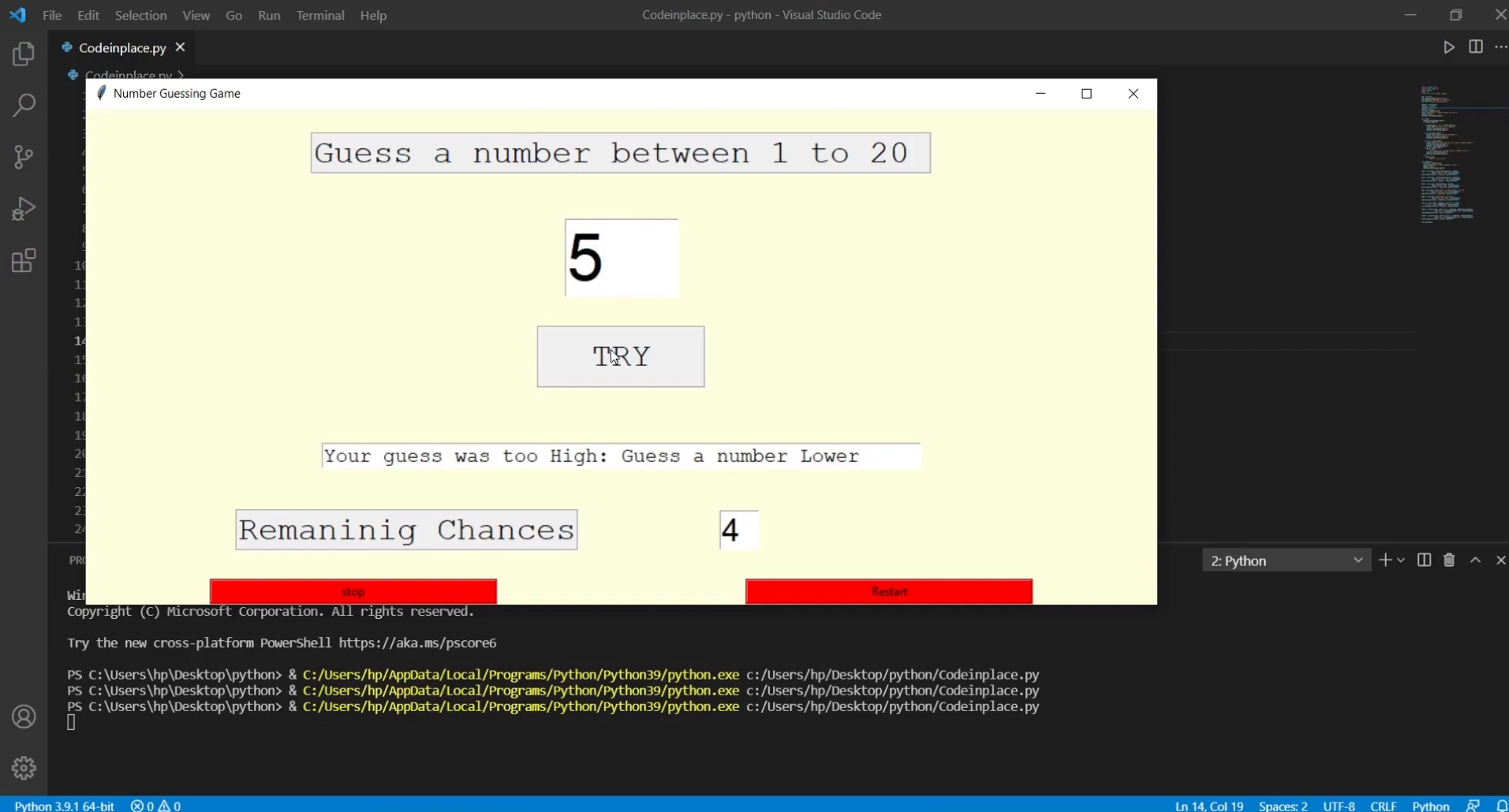Screen dimensions: 1509x812
Task: Open the Search view in activity bar
Action: pos(24,105)
